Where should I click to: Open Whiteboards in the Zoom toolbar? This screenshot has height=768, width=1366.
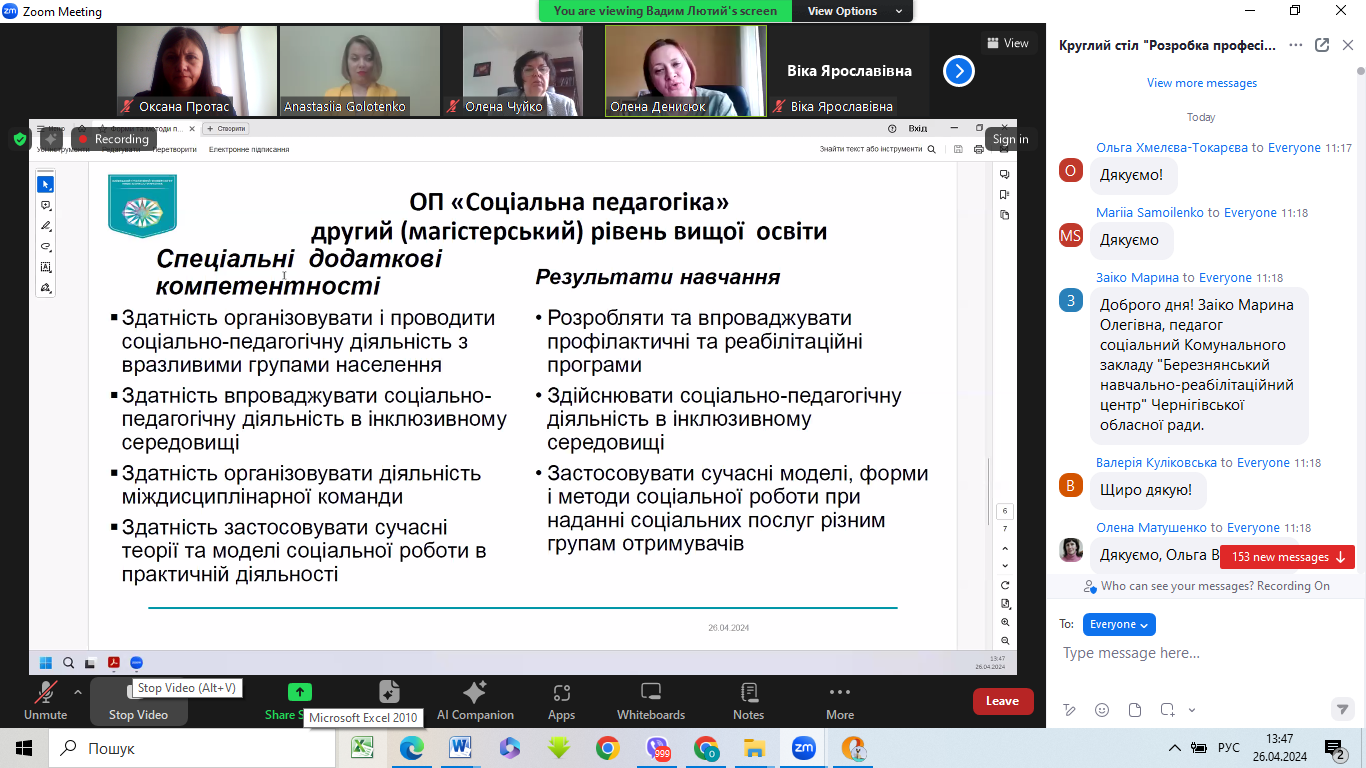point(650,700)
